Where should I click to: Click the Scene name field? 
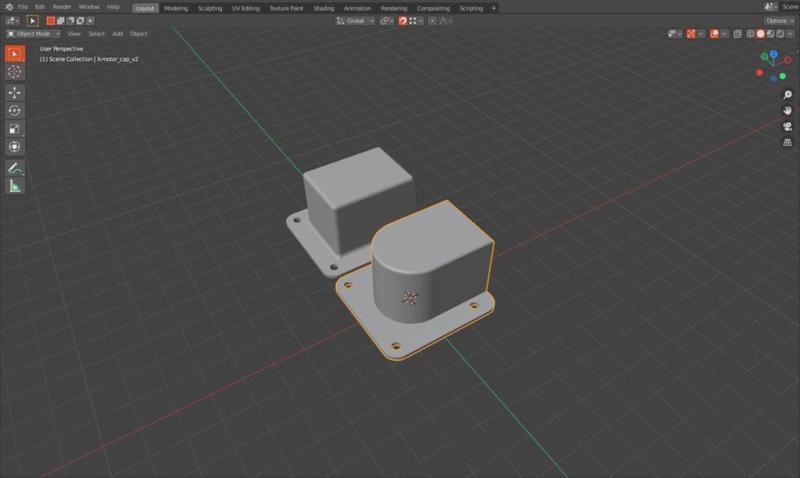click(x=790, y=7)
